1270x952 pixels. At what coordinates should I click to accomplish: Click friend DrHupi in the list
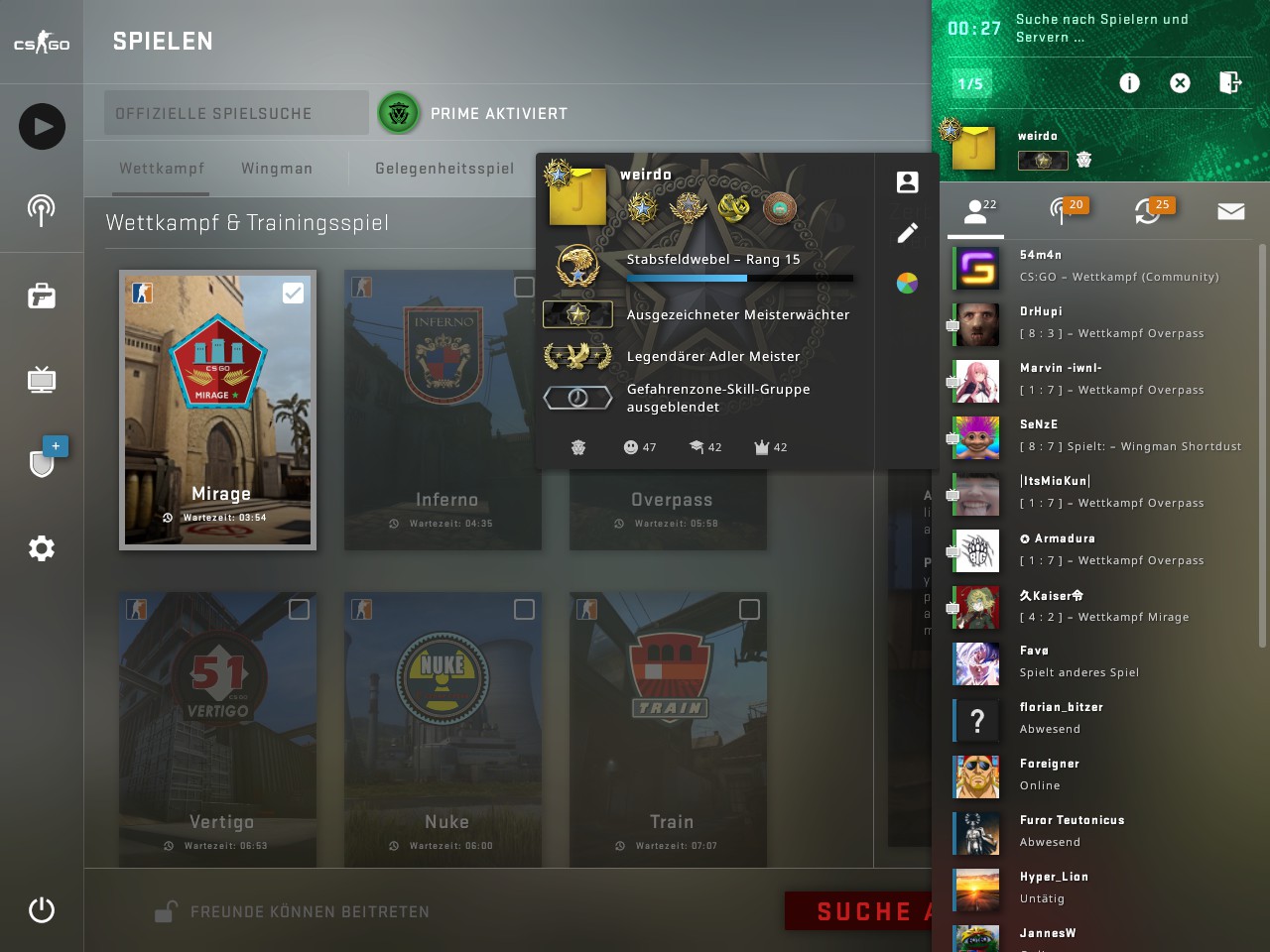click(x=1099, y=322)
